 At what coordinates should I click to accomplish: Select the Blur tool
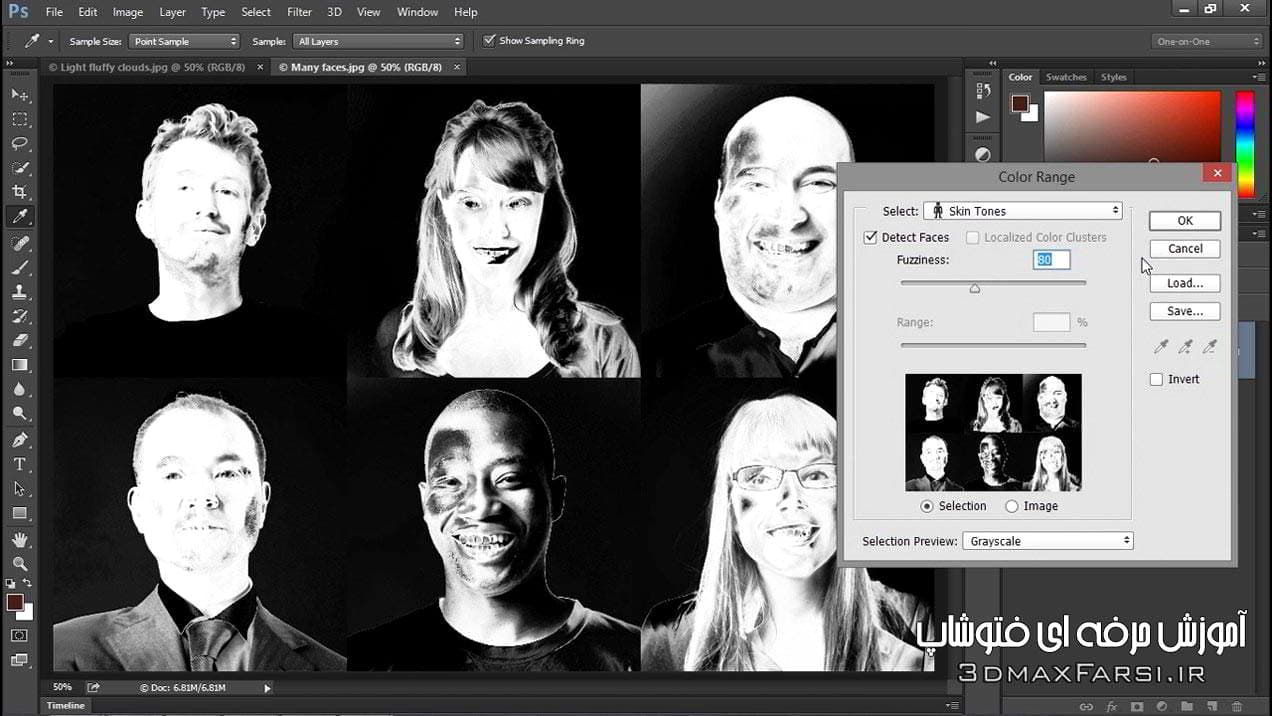click(x=20, y=389)
